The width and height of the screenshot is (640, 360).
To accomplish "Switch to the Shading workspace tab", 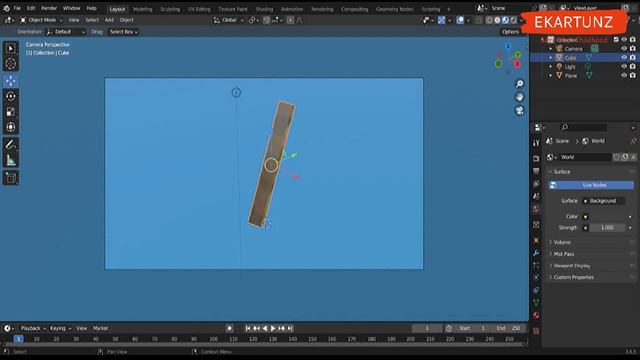I will (x=264, y=9).
